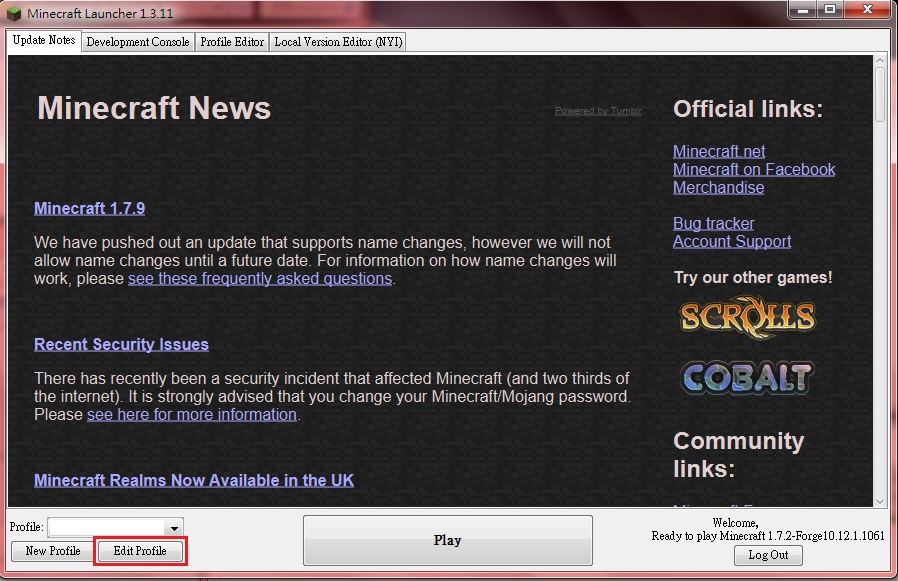Visit the Minecraft.net official link

(719, 151)
